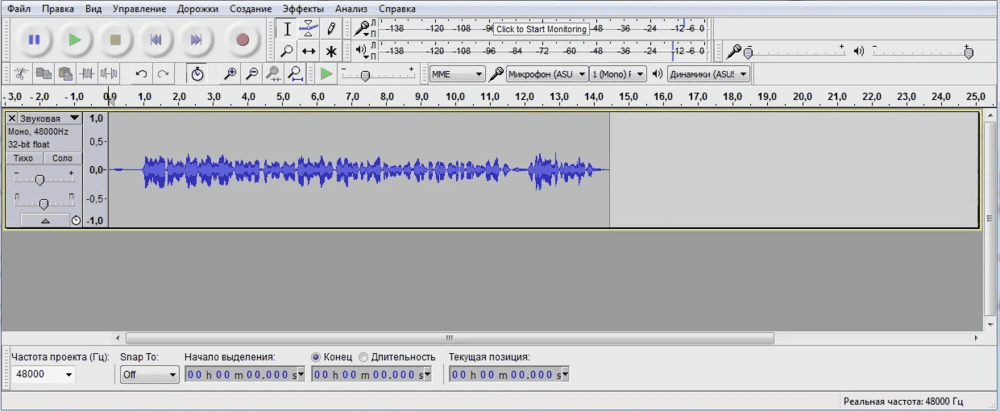1000x412 pixels.
Task: Open the Управление menu
Action: 139,9
